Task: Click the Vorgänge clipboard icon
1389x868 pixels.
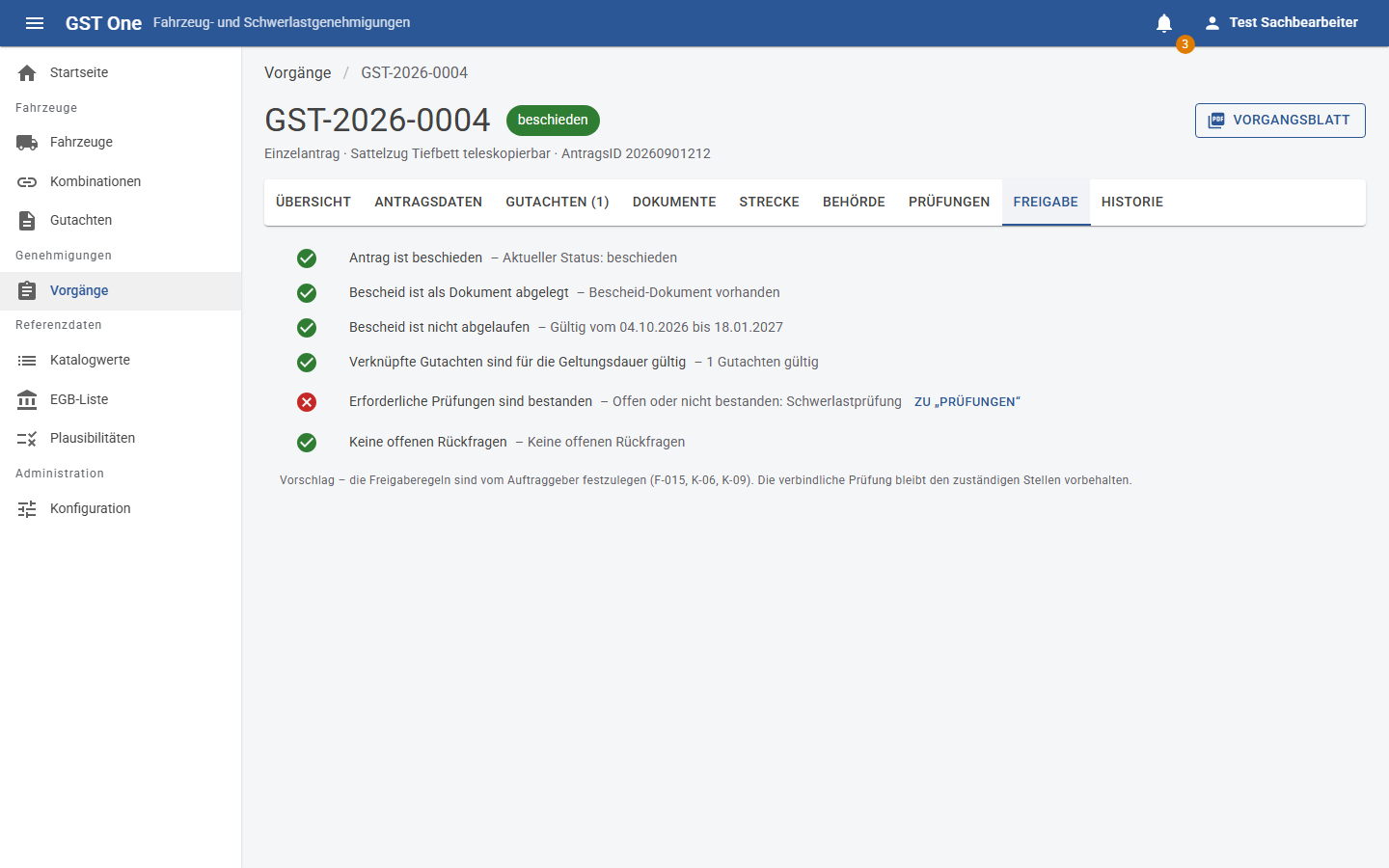Action: click(x=27, y=291)
